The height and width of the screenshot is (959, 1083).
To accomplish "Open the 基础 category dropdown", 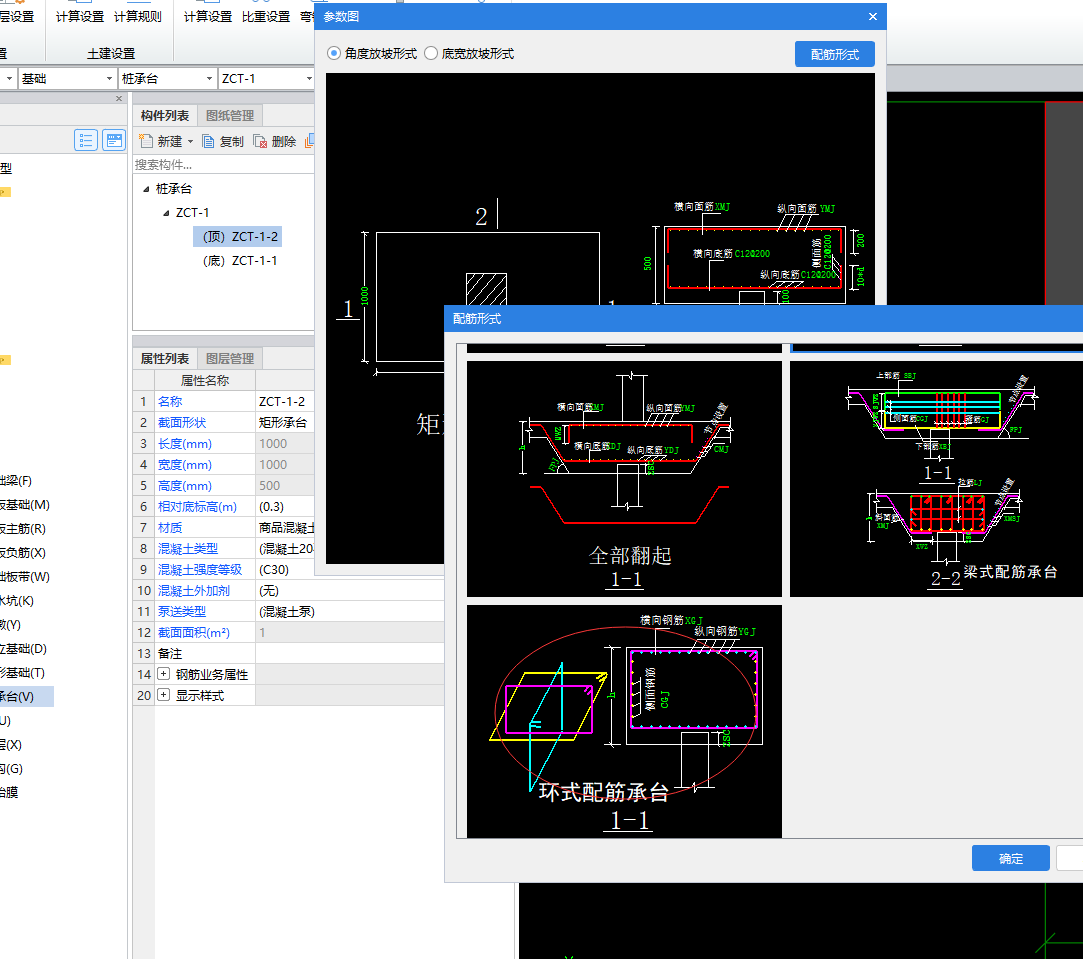I will tap(109, 79).
